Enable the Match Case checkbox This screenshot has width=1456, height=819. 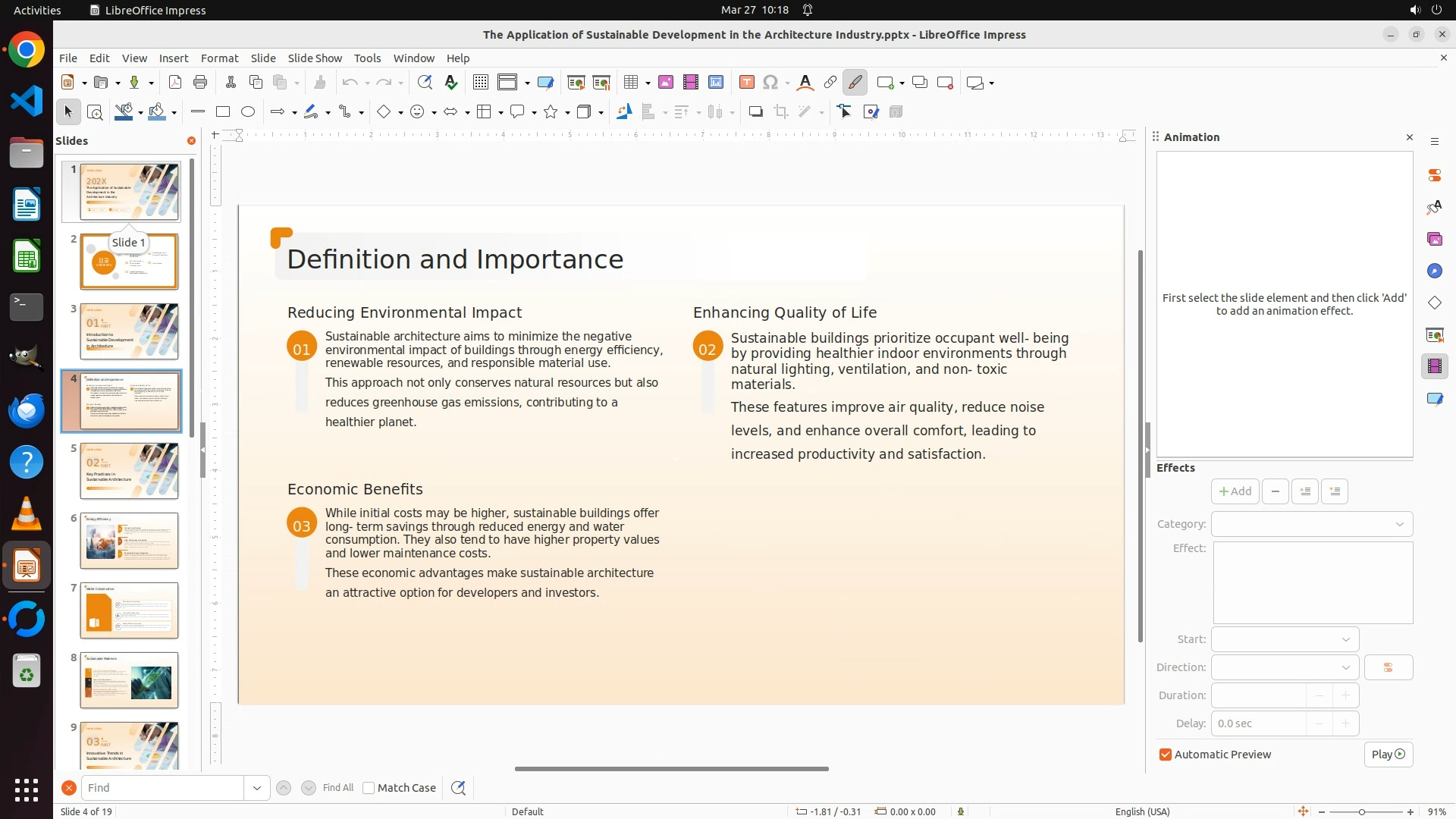(x=369, y=788)
